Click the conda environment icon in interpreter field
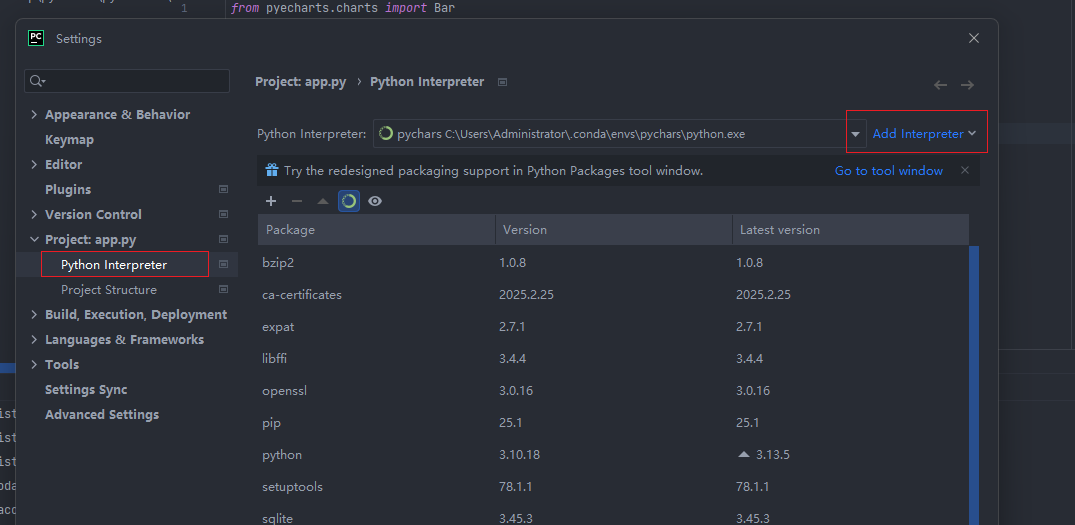Image resolution: width=1075 pixels, height=525 pixels. (386, 134)
